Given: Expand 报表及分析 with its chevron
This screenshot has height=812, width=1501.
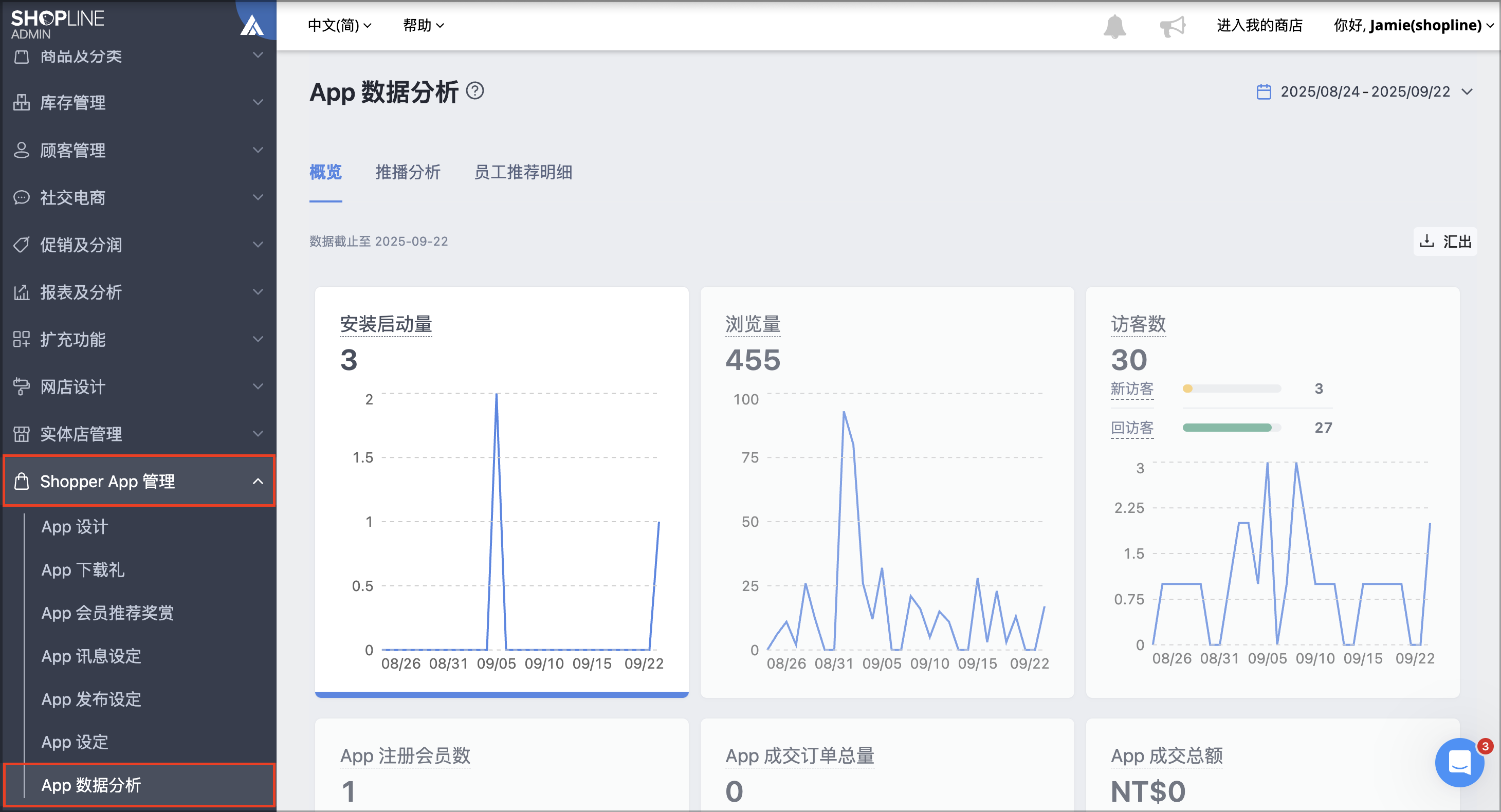Looking at the screenshot, I should pos(258,292).
